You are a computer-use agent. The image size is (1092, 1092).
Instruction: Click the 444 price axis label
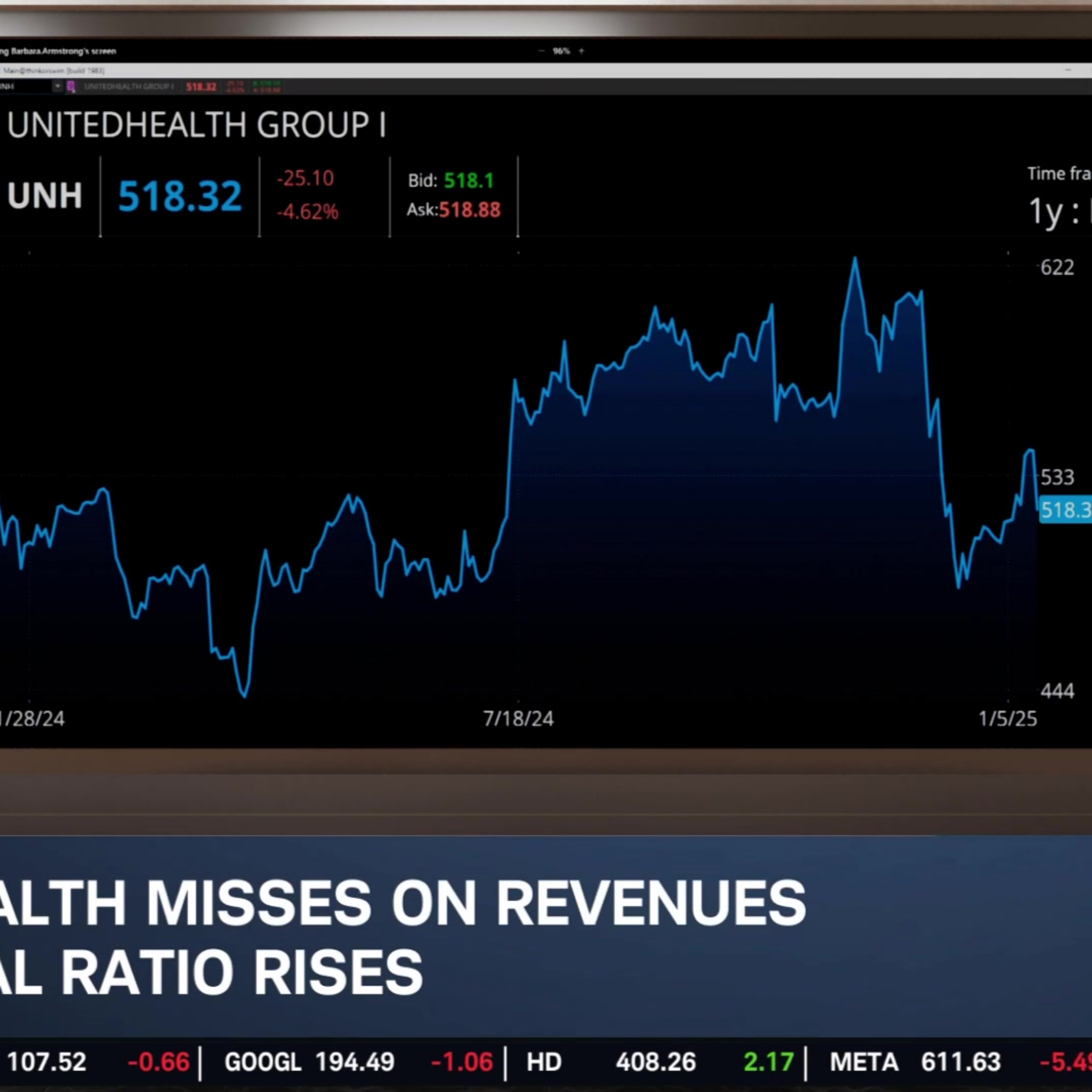pyautogui.click(x=1057, y=691)
